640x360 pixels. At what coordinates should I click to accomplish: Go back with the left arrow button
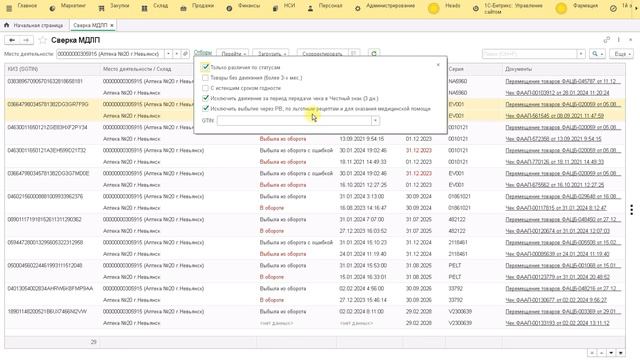[12, 40]
